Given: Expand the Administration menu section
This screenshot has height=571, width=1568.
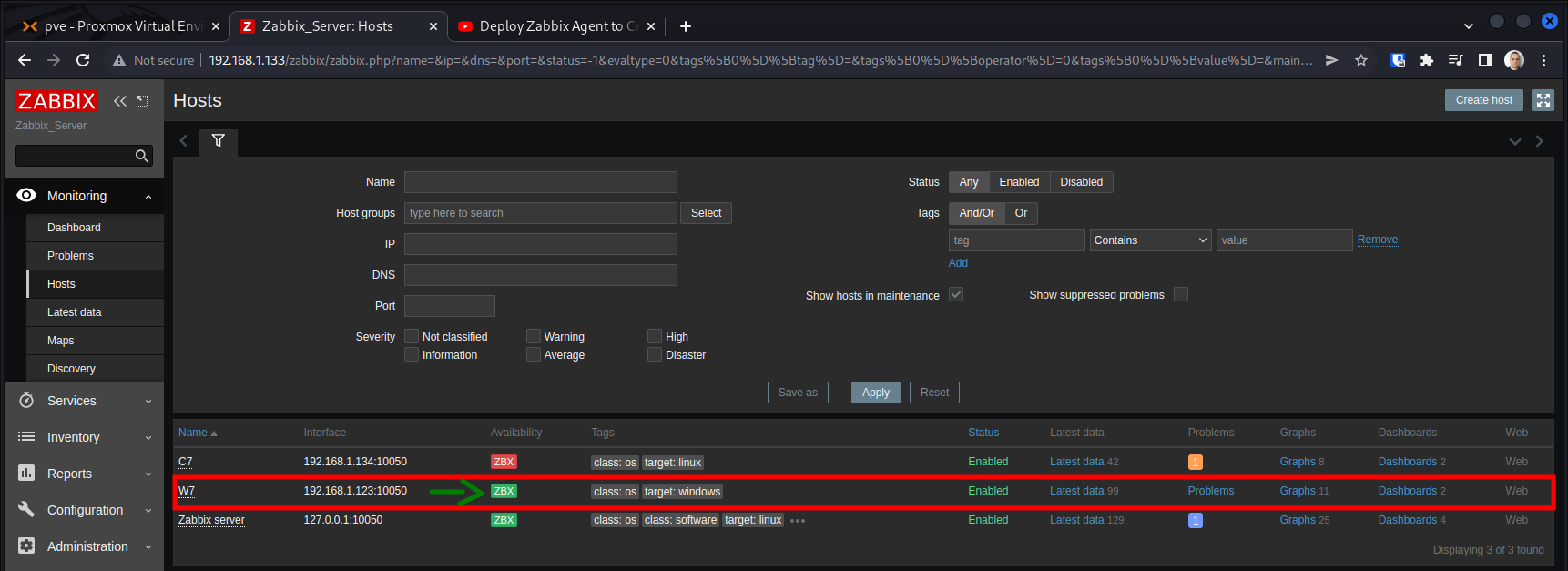Looking at the screenshot, I should click(x=84, y=546).
